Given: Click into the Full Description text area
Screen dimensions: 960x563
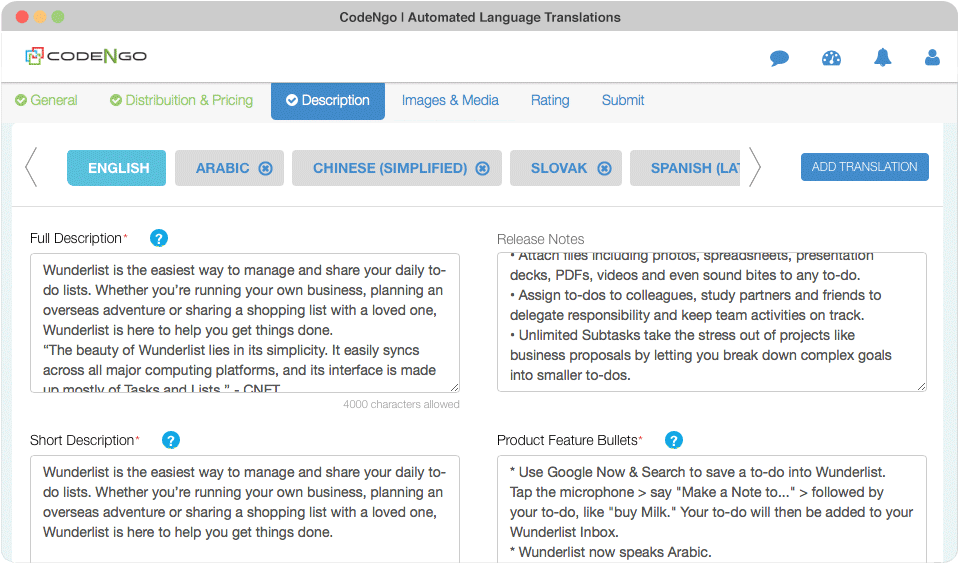Looking at the screenshot, I should [x=245, y=323].
